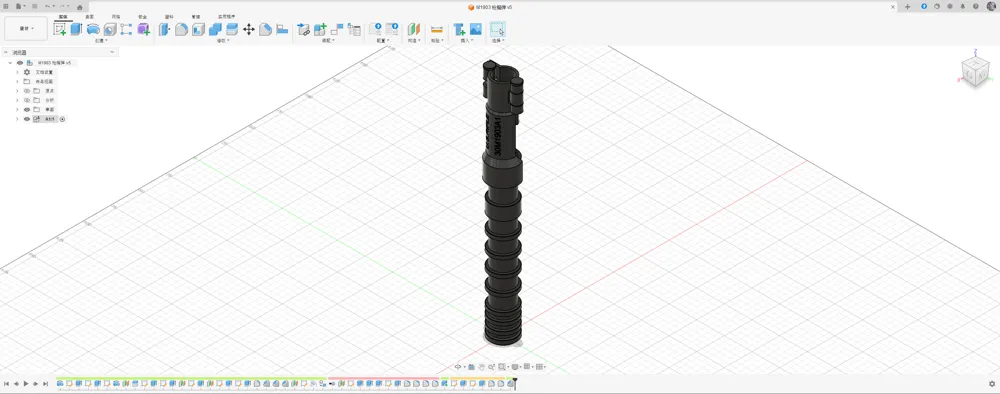Screen dimensions: 1000x394
Task: Choose the Extrude tool in the toolbar
Action: (76, 29)
